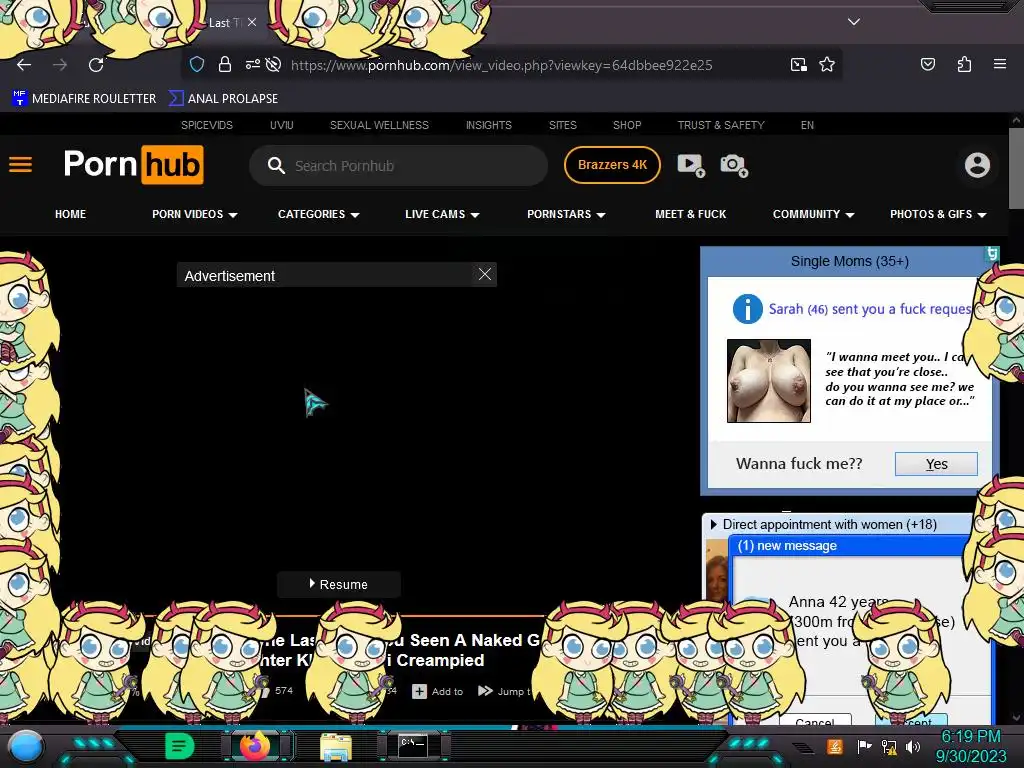The image size is (1024, 768).
Task: Click the autoplay blocked icon in address bar
Action: click(x=274, y=64)
